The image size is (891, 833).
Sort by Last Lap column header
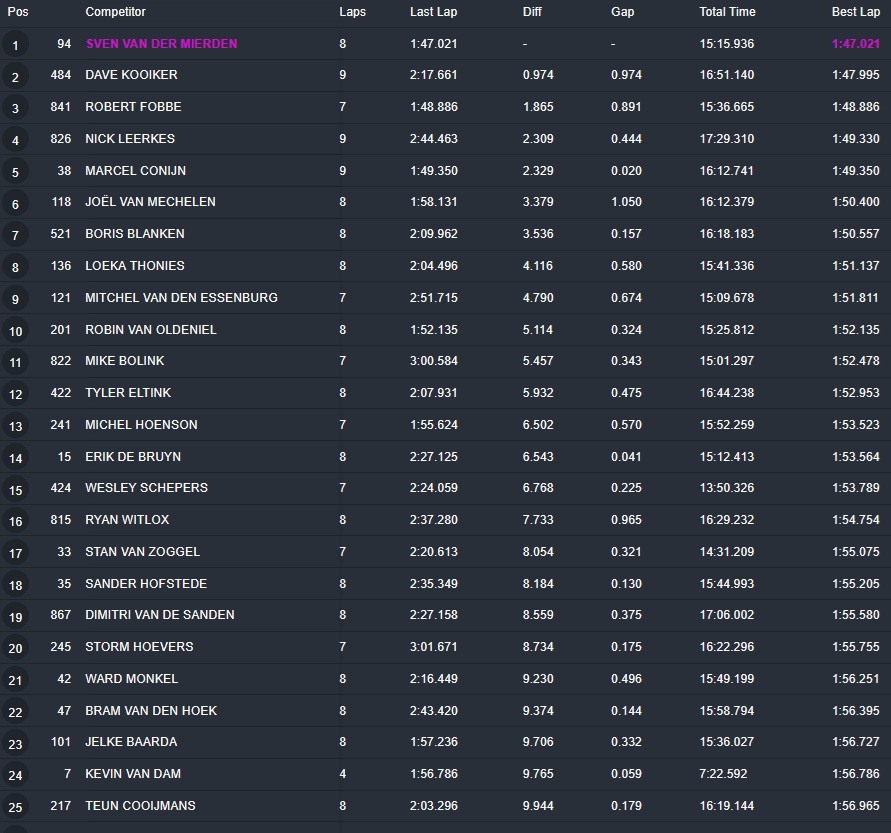(434, 12)
